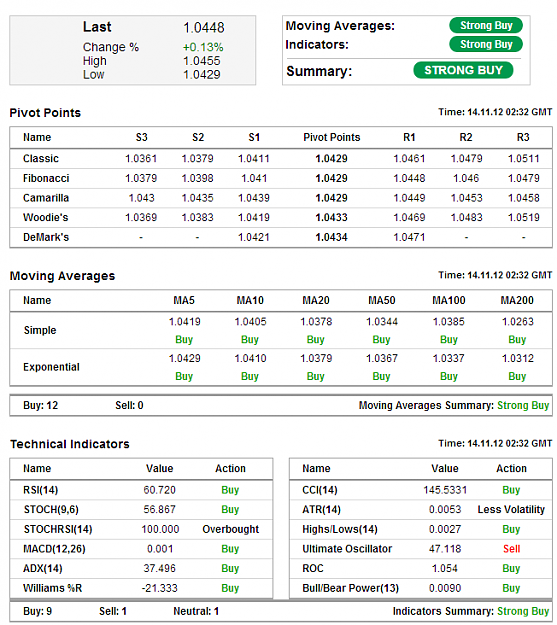Click the Moving Averages Strong Buy badge
The width and height of the screenshot is (557, 625).
coord(486,26)
